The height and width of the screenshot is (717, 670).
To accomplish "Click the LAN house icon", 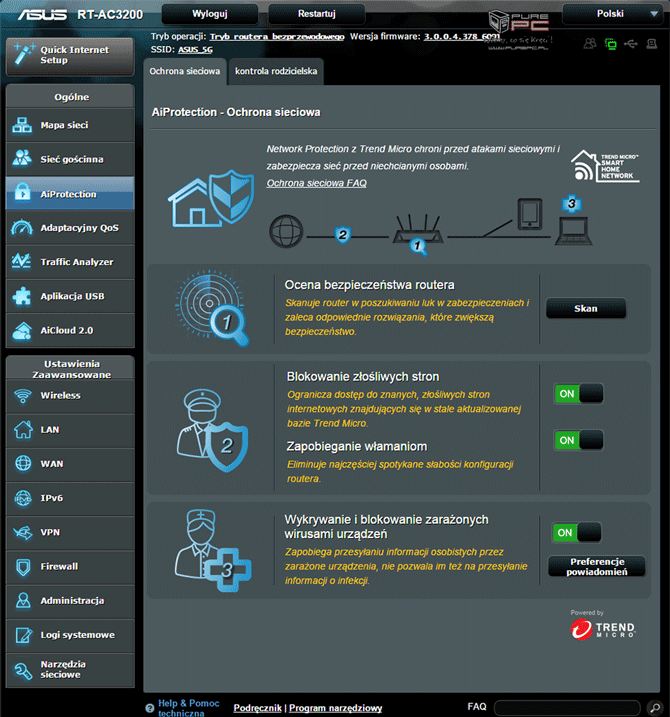I will 22,430.
